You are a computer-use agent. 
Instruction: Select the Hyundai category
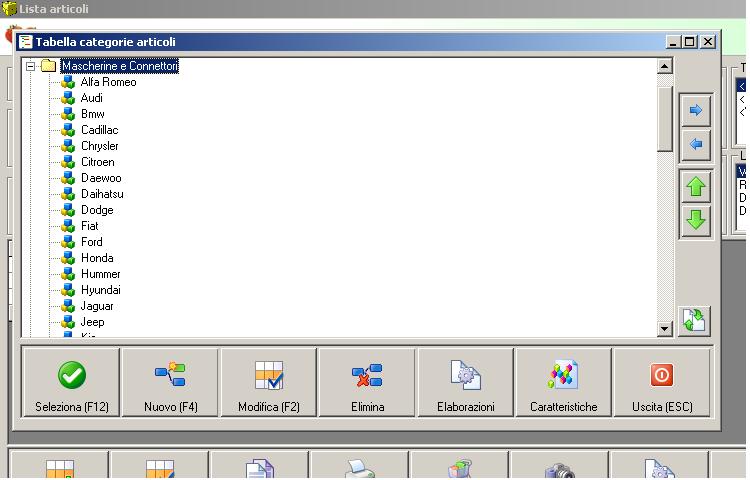pos(100,290)
